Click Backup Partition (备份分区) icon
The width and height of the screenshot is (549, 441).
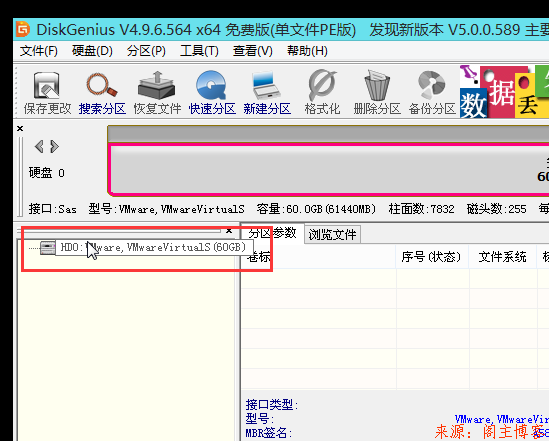(x=432, y=93)
